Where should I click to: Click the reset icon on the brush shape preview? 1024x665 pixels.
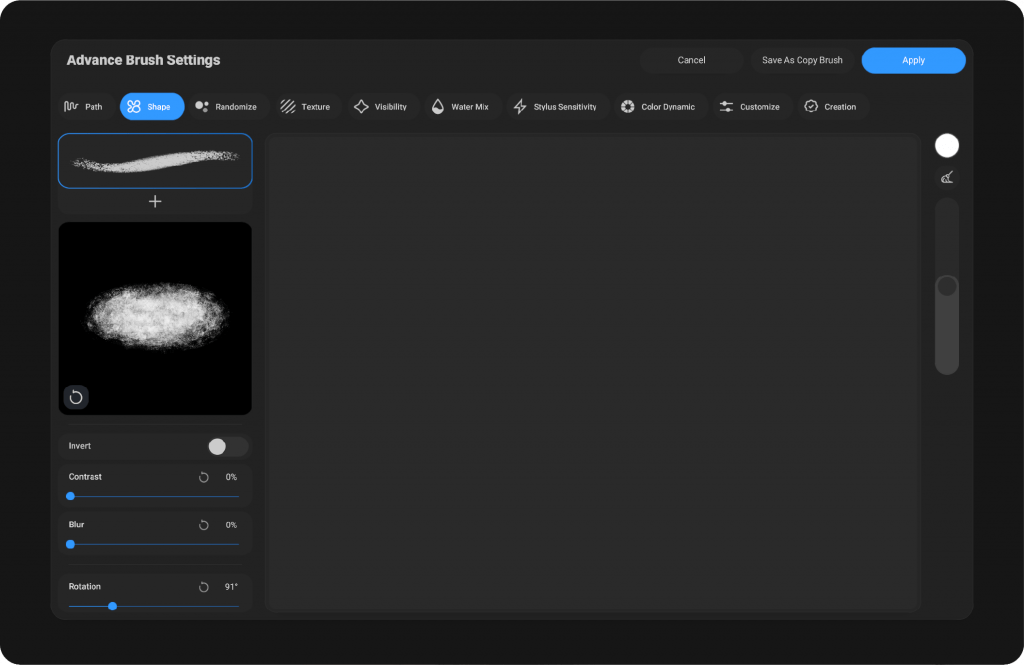click(76, 397)
